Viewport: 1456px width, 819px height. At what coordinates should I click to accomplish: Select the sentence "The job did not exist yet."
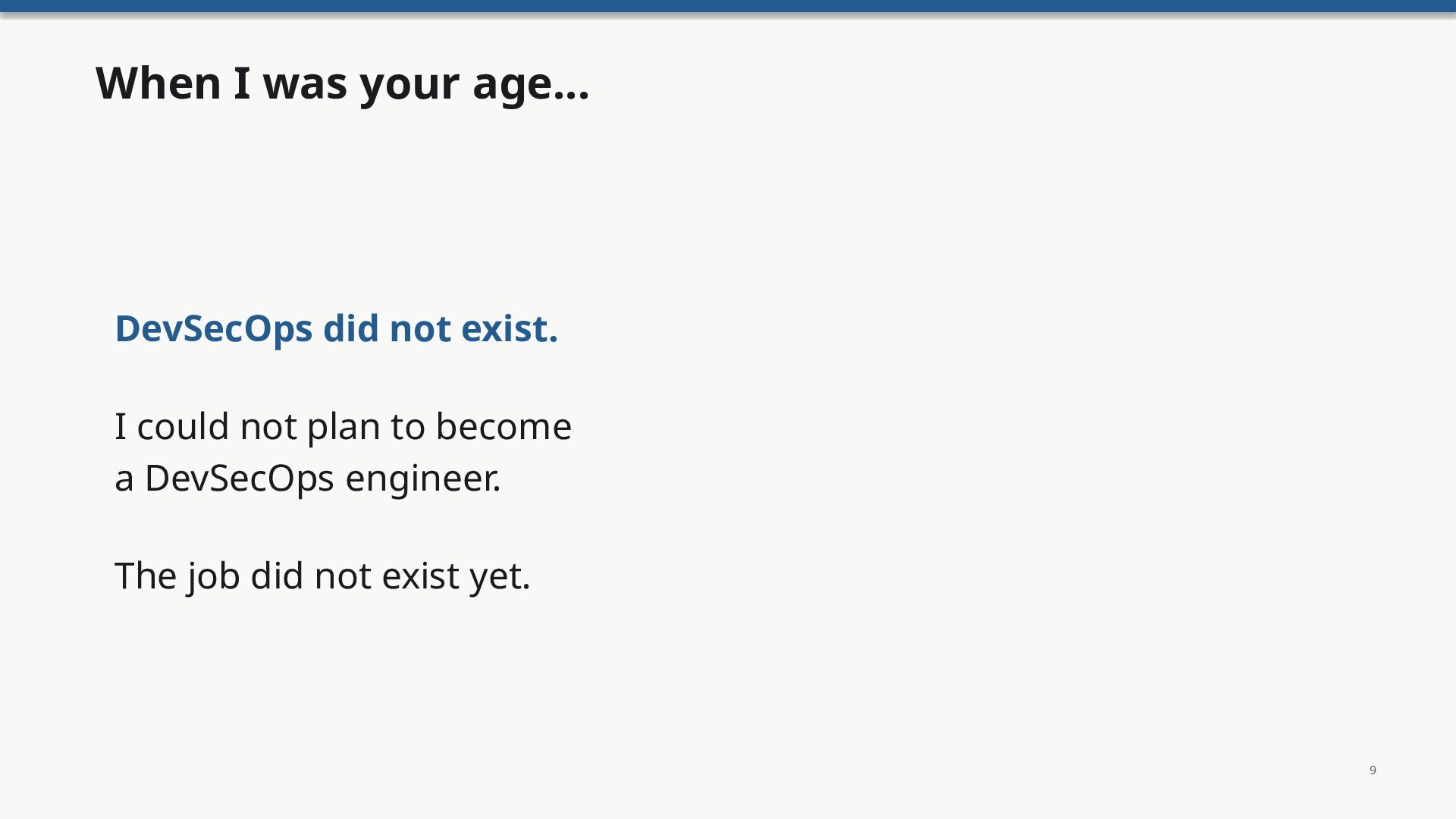tap(322, 576)
